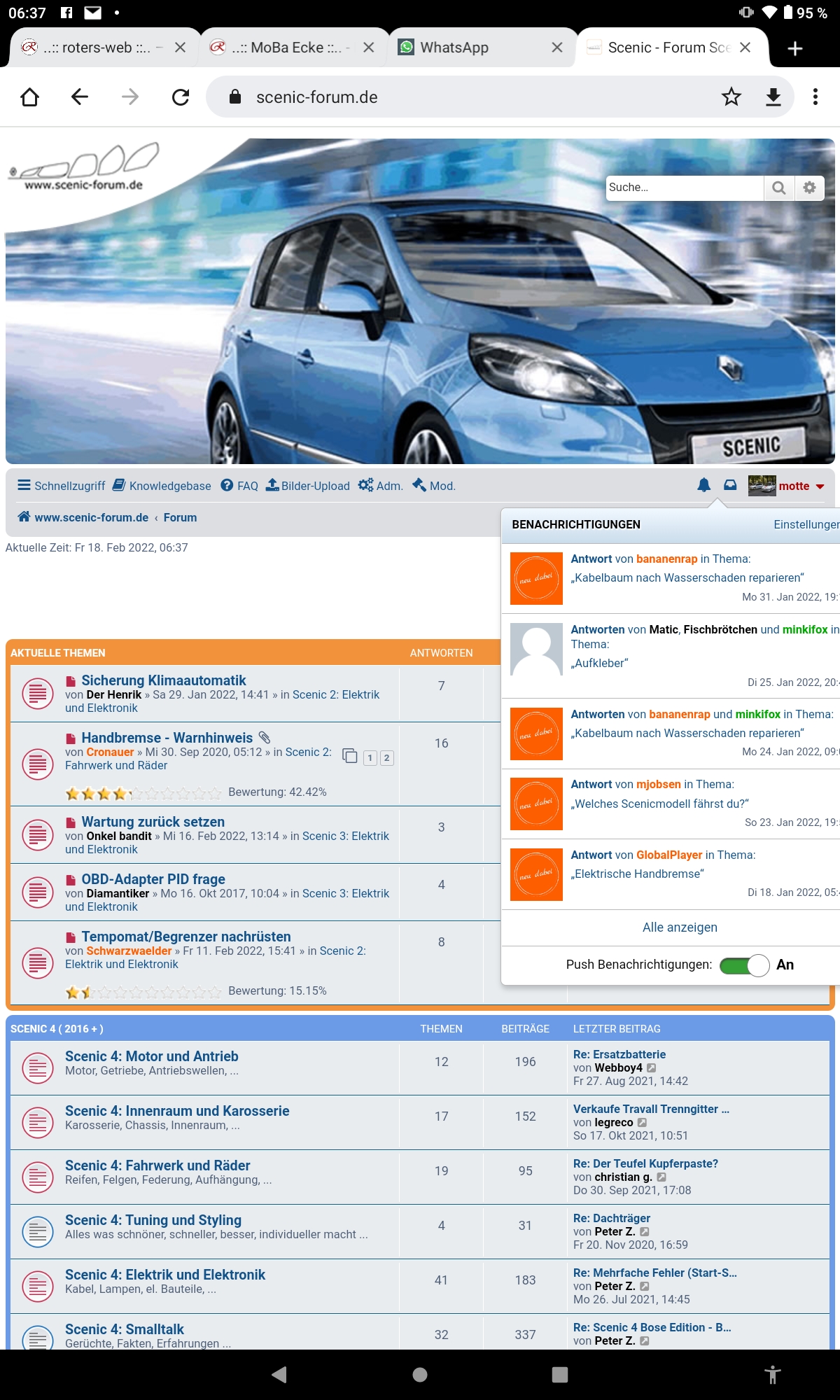Toggle the notifications bell icon

point(704,485)
